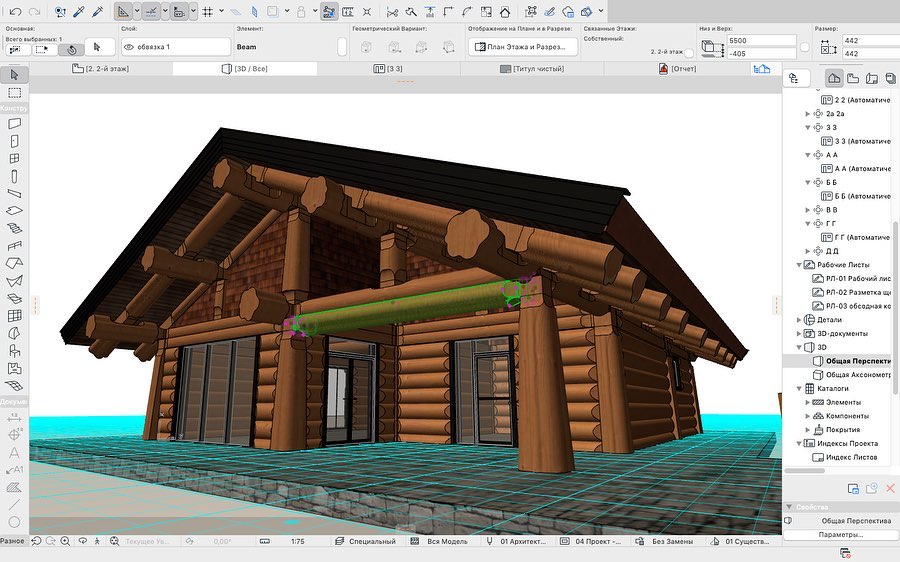Collapse the Рабочие Листы tree node
The image size is (900, 562).
pyautogui.click(x=799, y=265)
